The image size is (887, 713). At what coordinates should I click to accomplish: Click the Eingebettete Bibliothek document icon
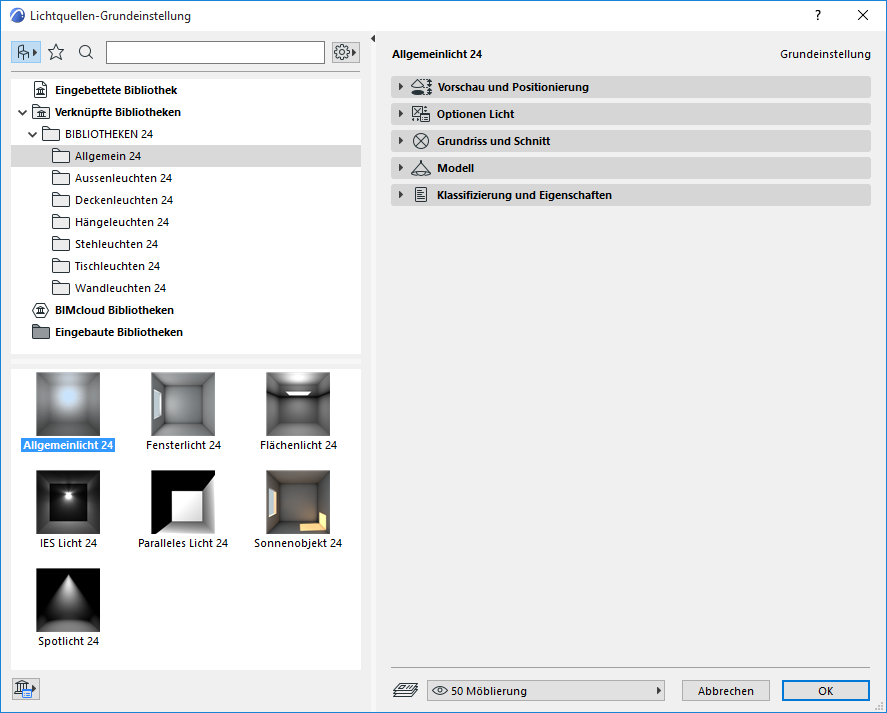coord(41,90)
